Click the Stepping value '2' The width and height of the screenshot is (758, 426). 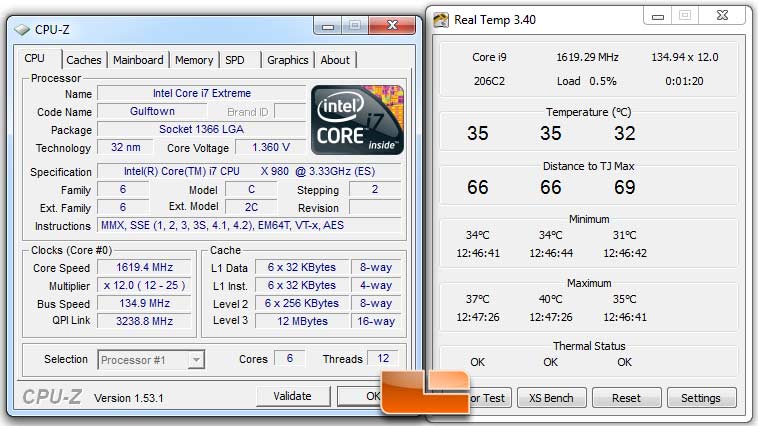pyautogui.click(x=375, y=190)
